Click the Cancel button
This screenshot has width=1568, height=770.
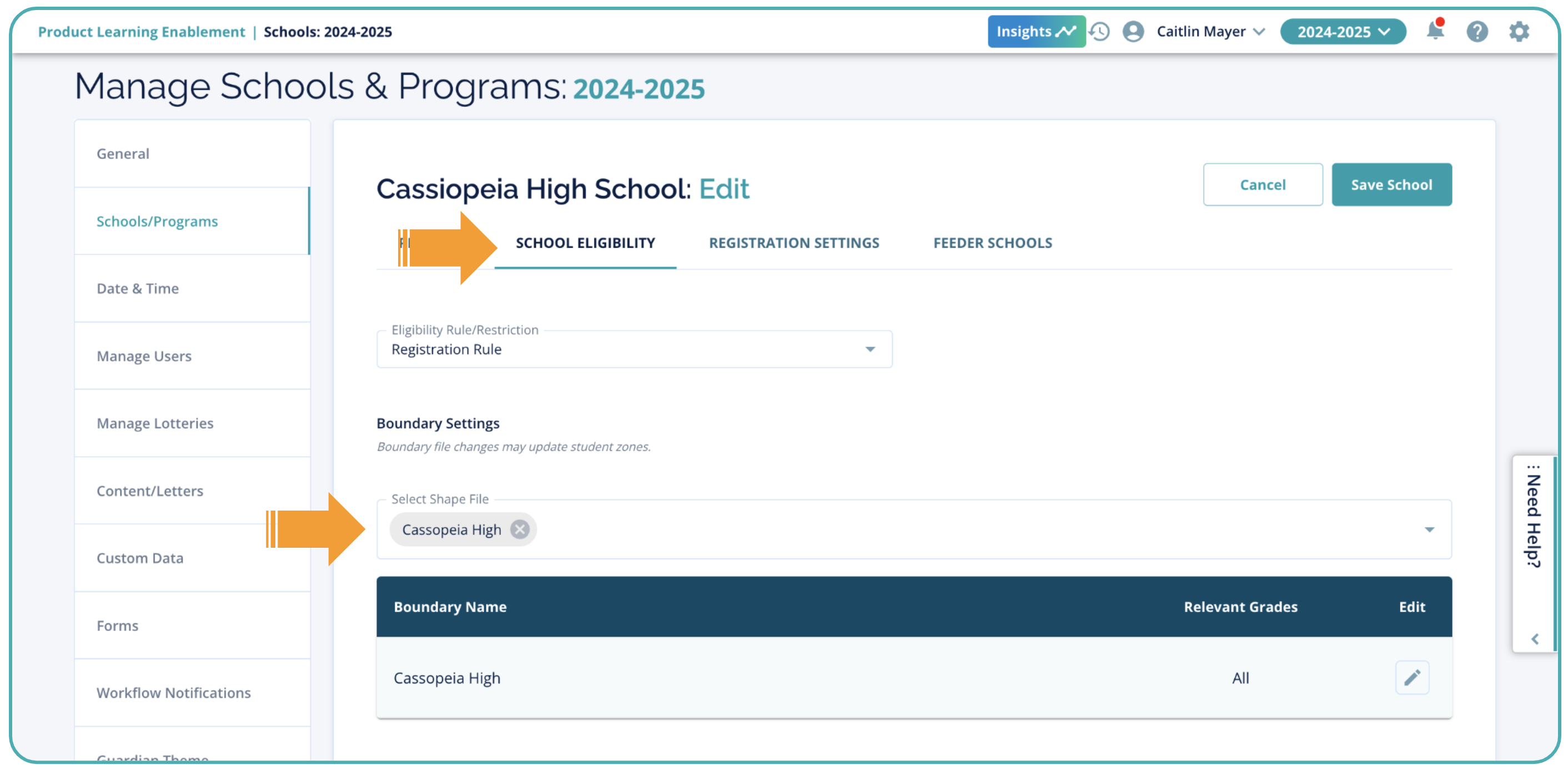(1263, 184)
